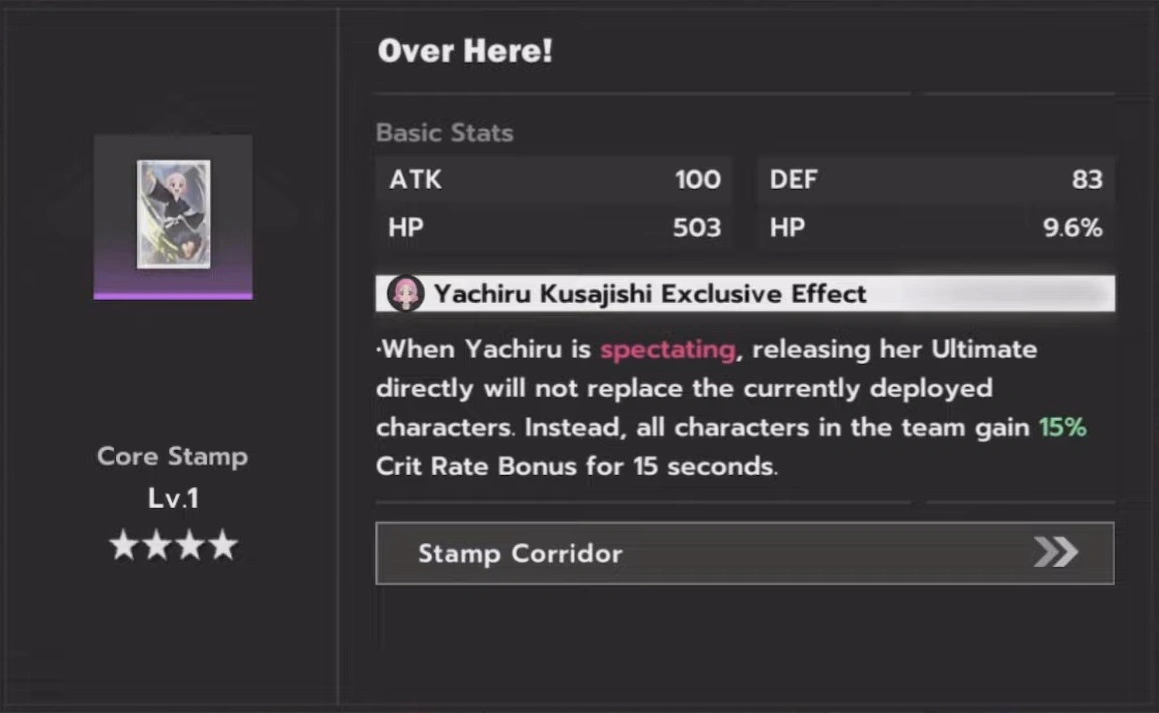1159x713 pixels.
Task: Click the purple bar under the stamp card
Action: 172,296
